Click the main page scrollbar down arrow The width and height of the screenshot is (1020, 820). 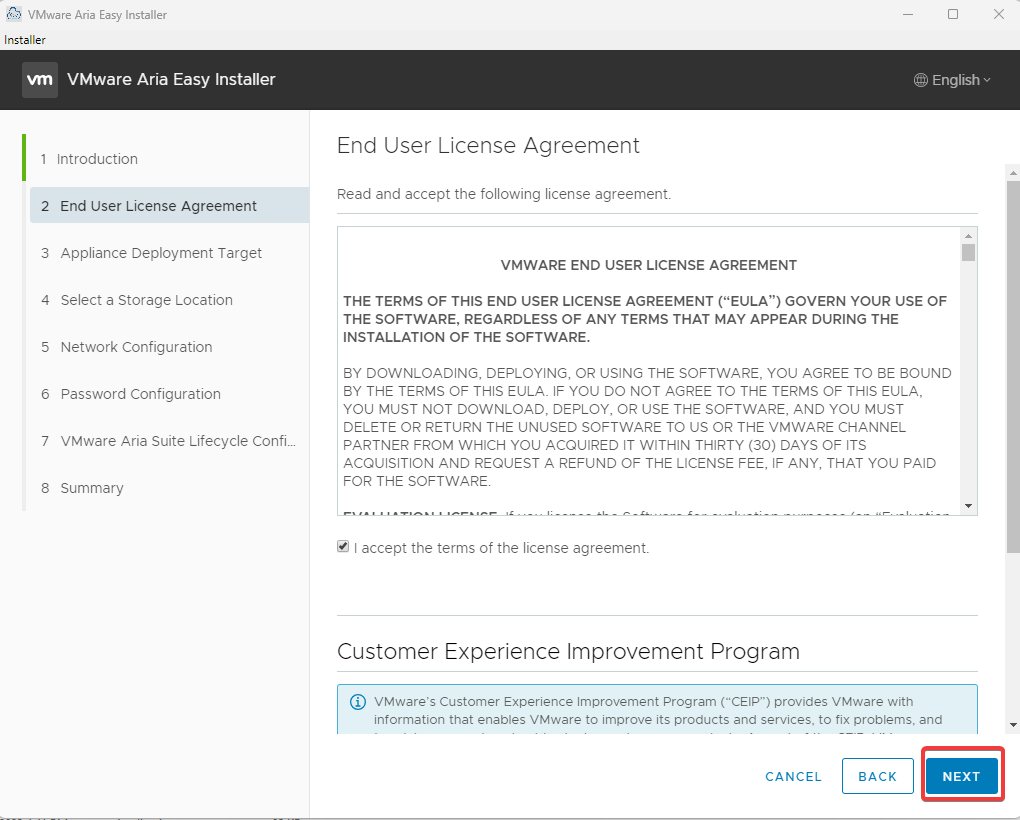1013,725
